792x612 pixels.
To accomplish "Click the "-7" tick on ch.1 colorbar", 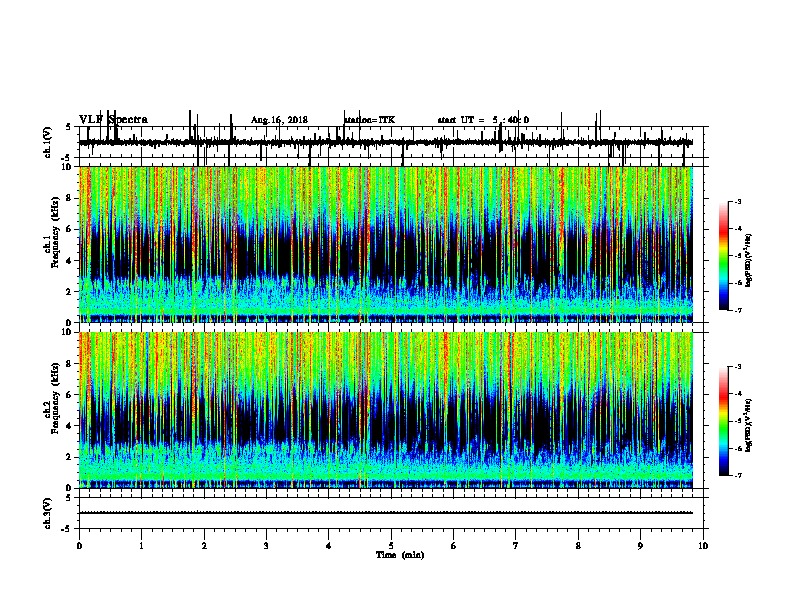I will point(737,310).
